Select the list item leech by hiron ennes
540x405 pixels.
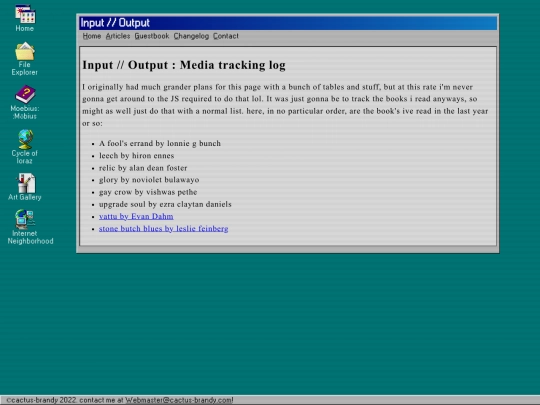tap(136, 156)
